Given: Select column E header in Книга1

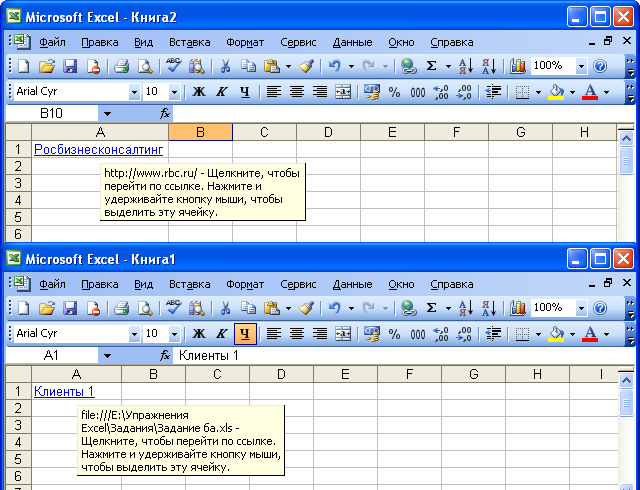Looking at the screenshot, I should pos(345,374).
